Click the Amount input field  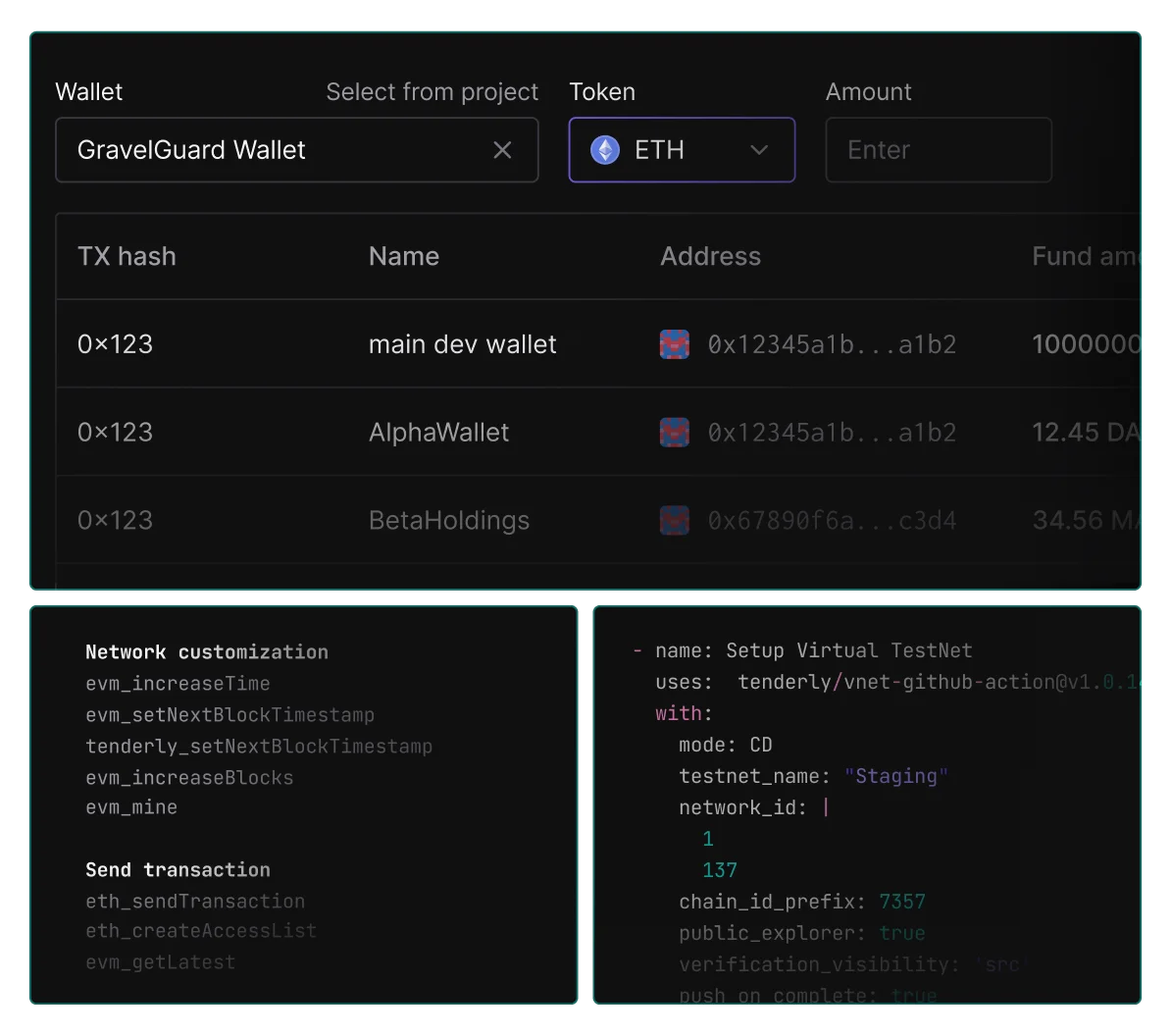pos(938,150)
